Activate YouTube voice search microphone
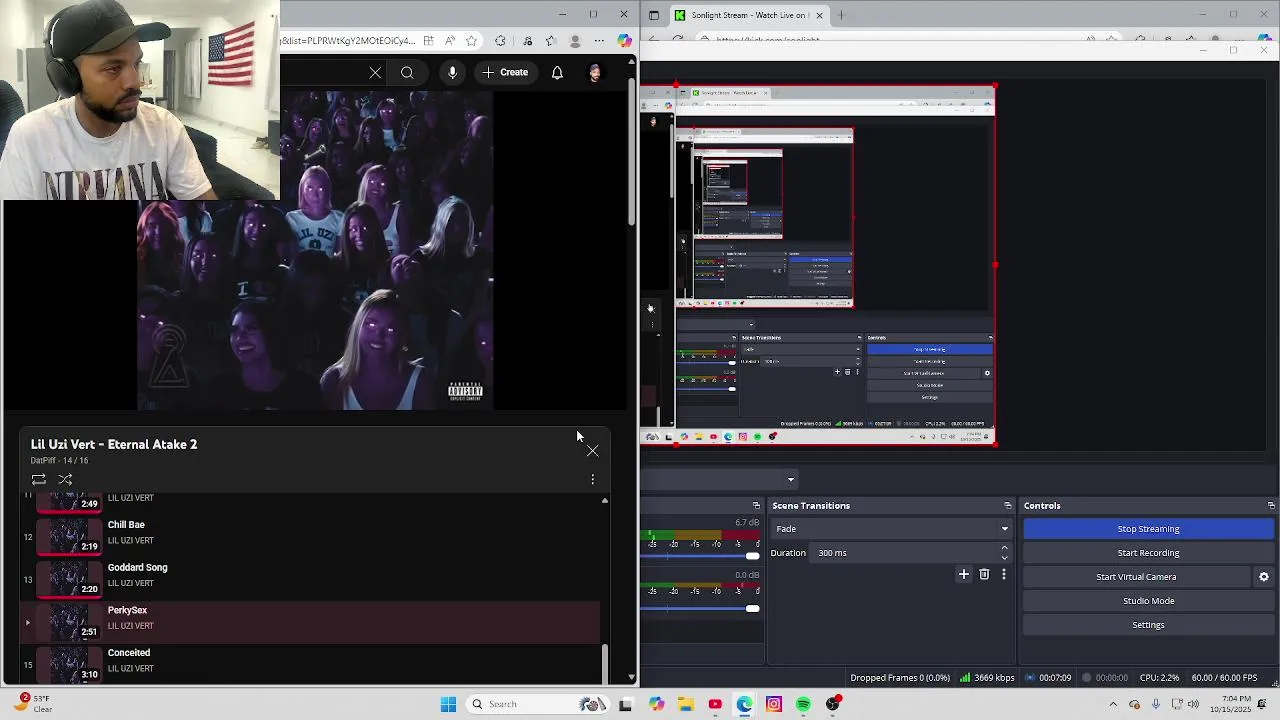This screenshot has width=1280, height=720. pyautogui.click(x=453, y=72)
